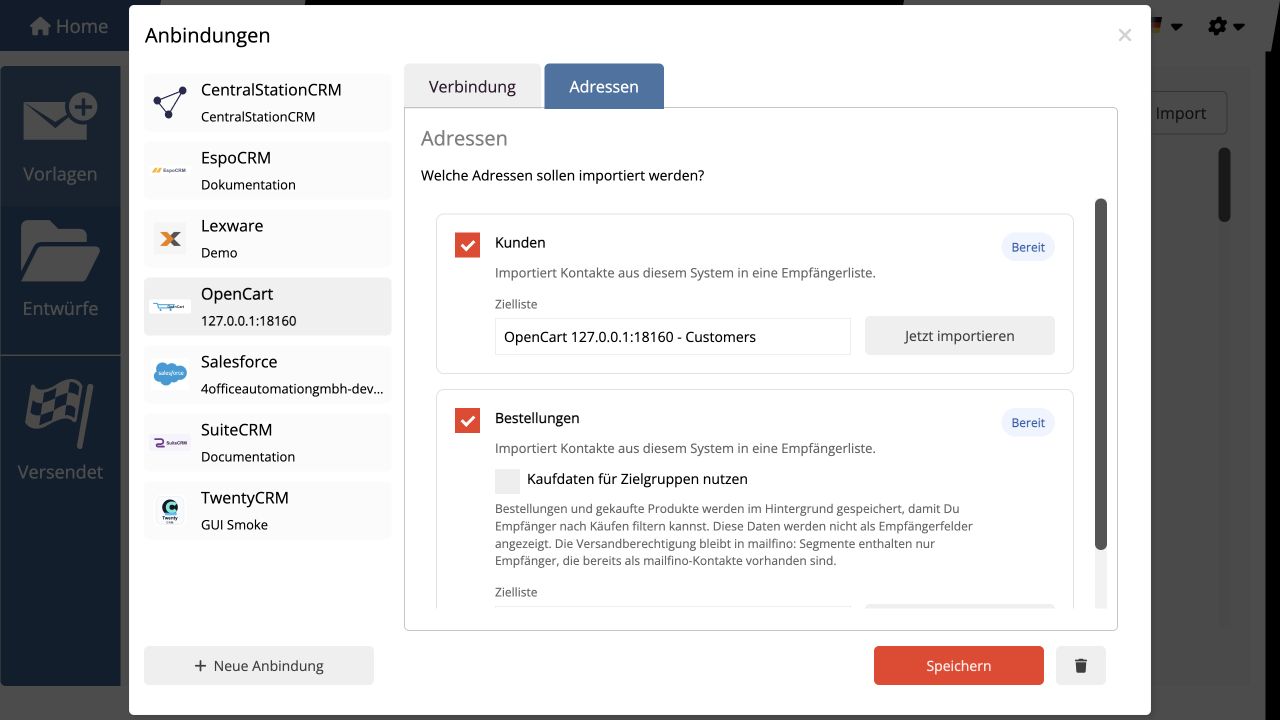Viewport: 1280px width, 720px height.
Task: Delete connection with trash icon button
Action: pos(1081,665)
